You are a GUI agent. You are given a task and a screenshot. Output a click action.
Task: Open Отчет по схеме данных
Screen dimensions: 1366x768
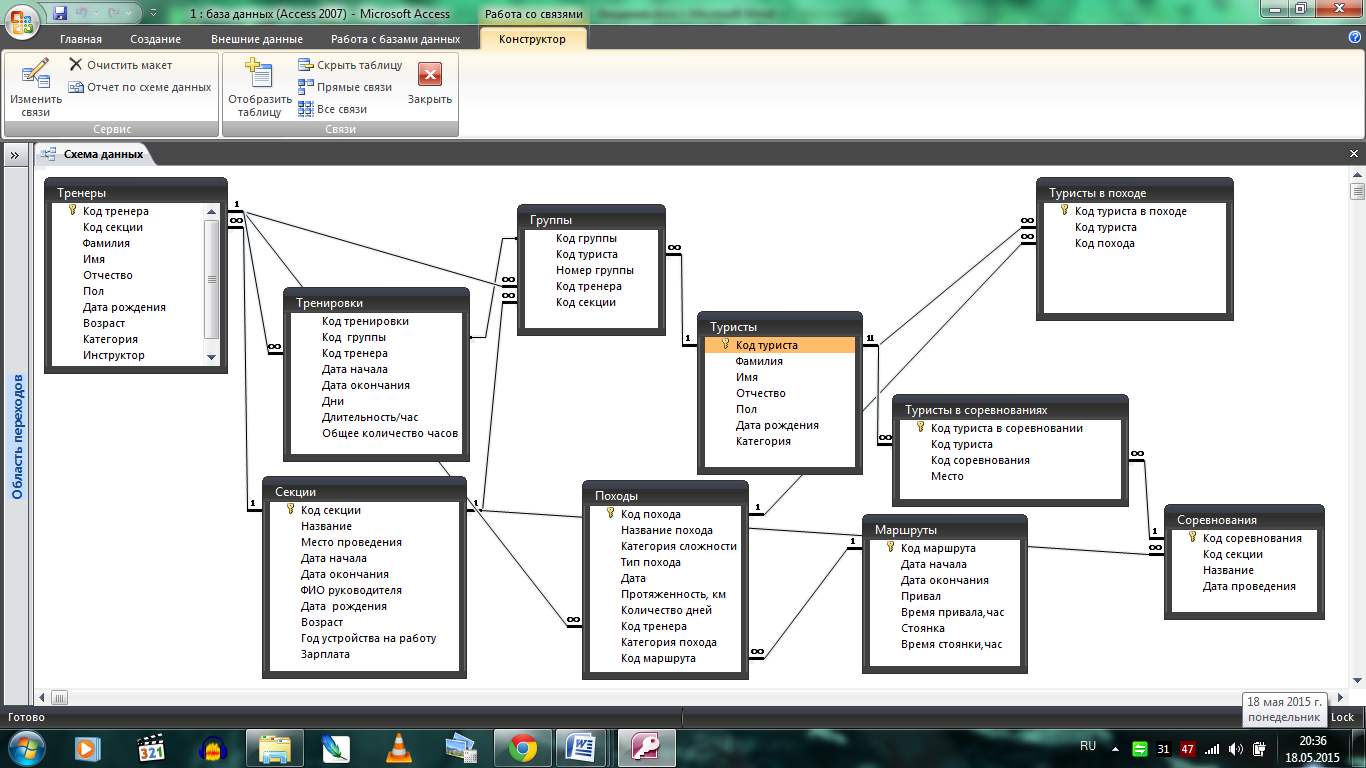pos(76,87)
